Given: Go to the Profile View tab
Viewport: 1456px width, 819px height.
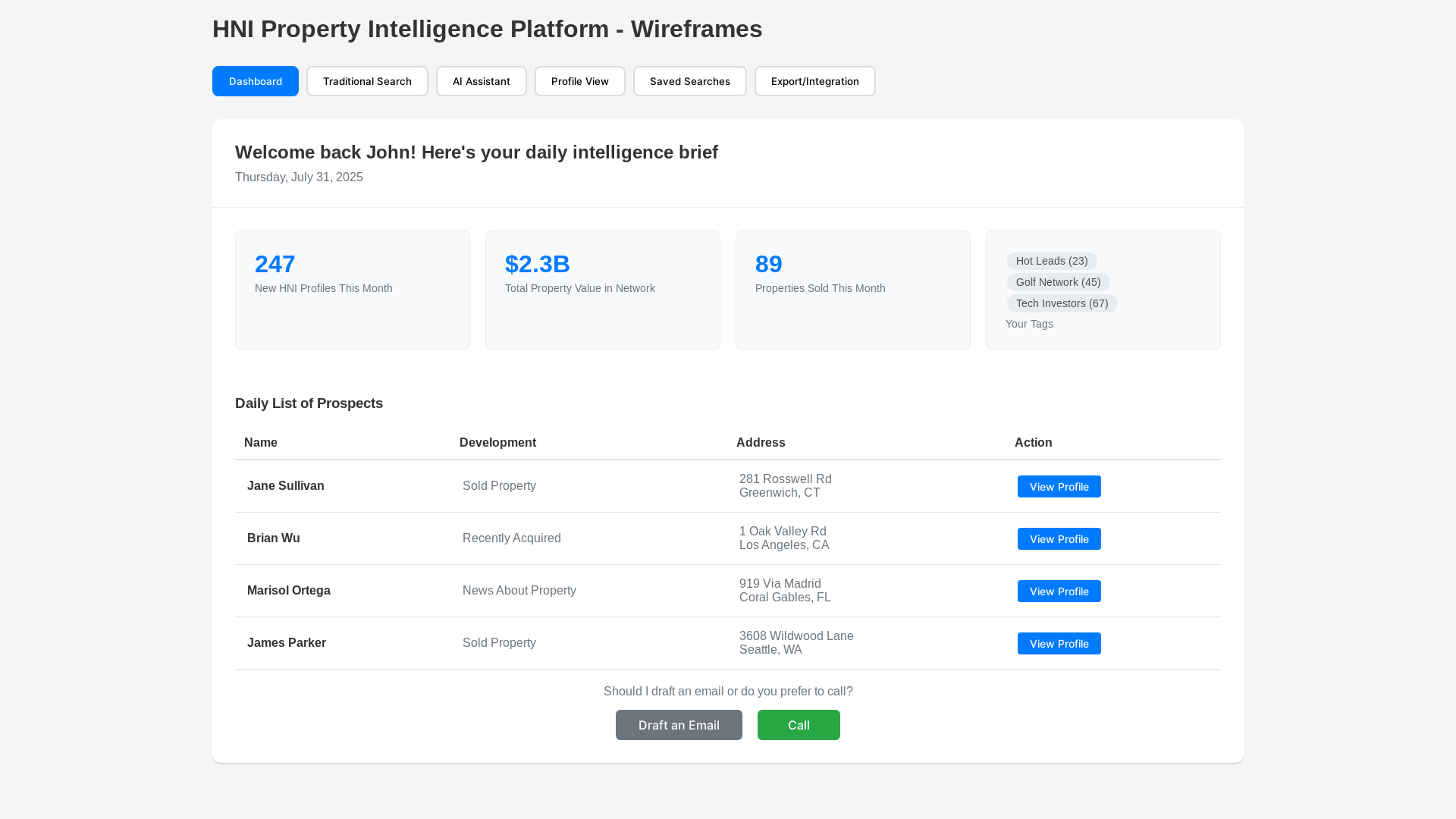Looking at the screenshot, I should [x=580, y=81].
